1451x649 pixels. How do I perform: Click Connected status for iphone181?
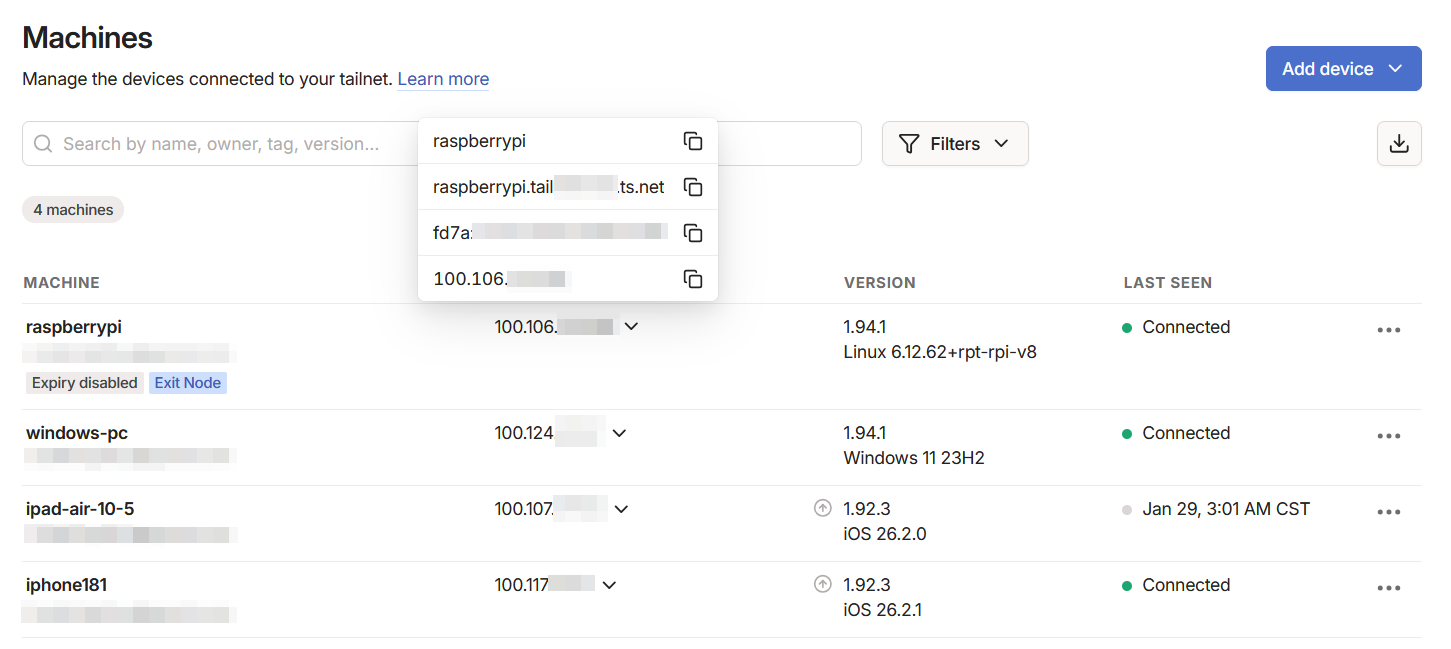[1186, 585]
